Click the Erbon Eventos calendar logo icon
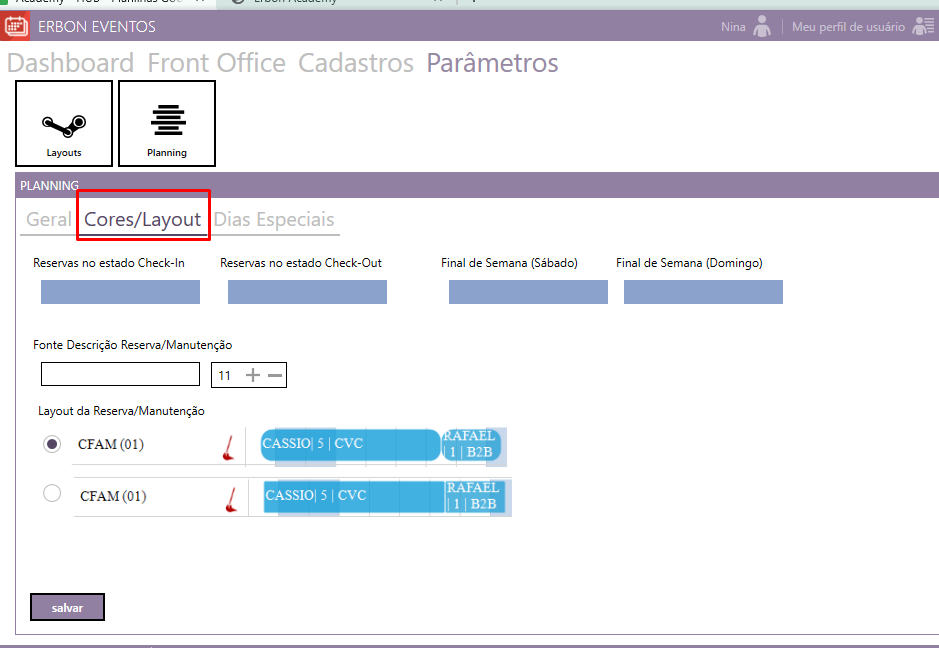The width and height of the screenshot is (939, 648). 16,26
